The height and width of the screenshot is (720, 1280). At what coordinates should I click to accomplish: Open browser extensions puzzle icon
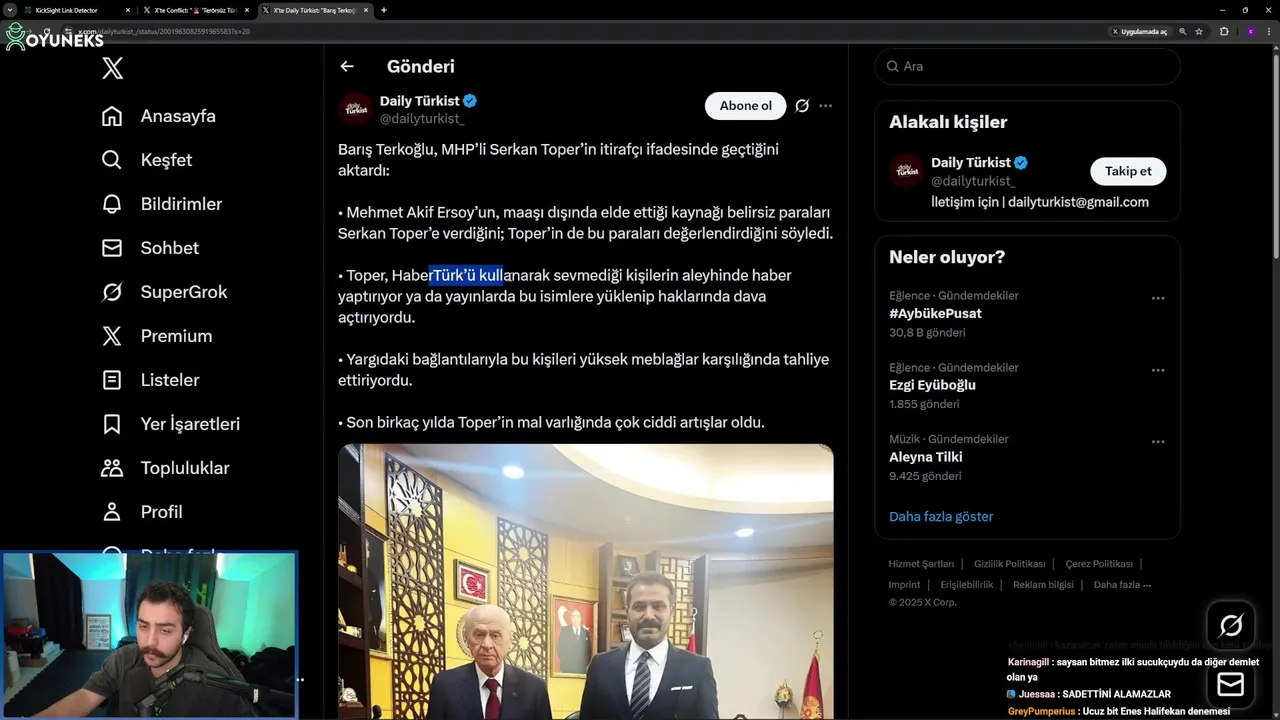pos(1224,31)
